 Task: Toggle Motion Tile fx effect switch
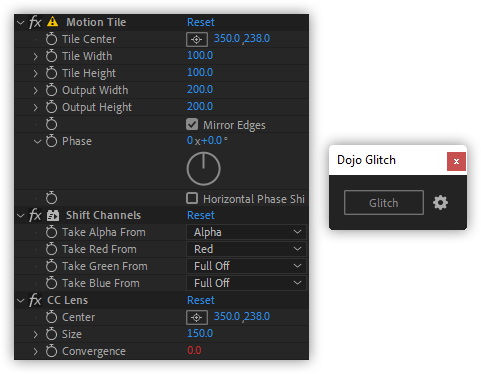coord(35,22)
